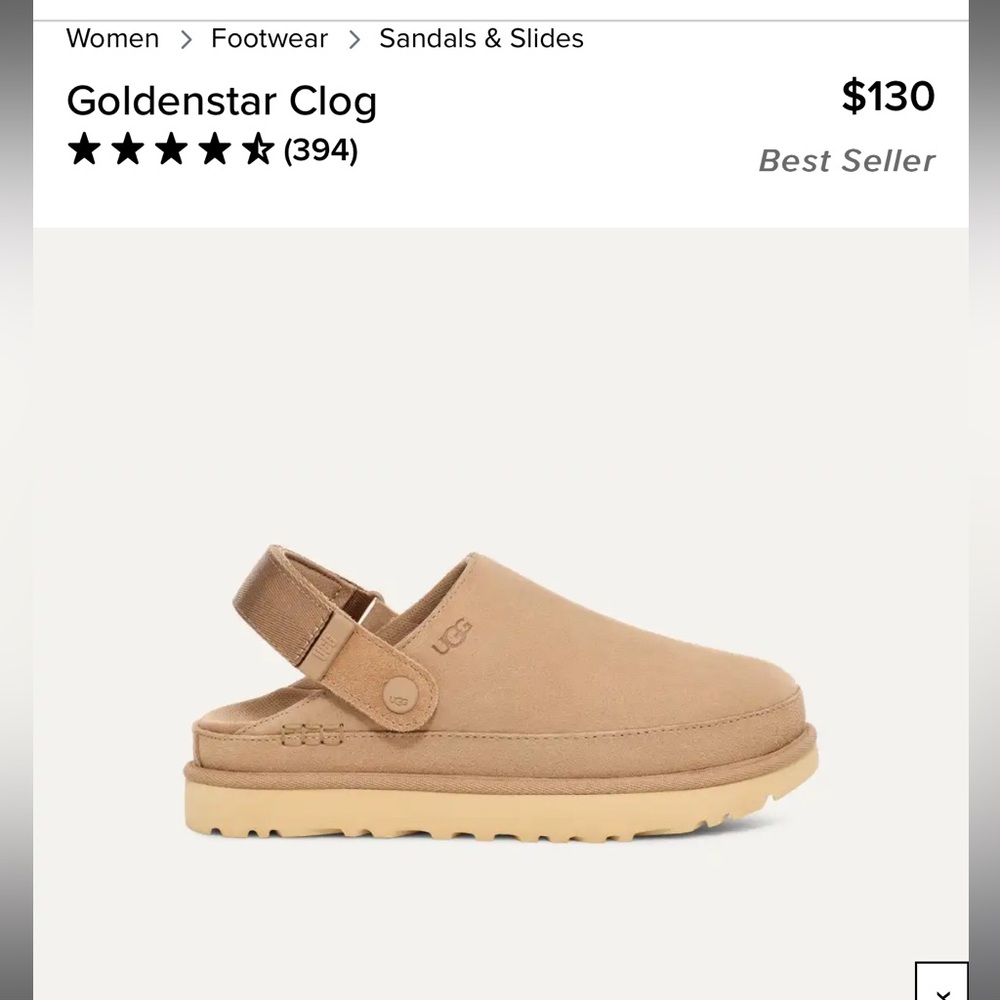Click the Goldenstar Clog product title
Viewport: 1000px width, 1000px height.
[221, 100]
